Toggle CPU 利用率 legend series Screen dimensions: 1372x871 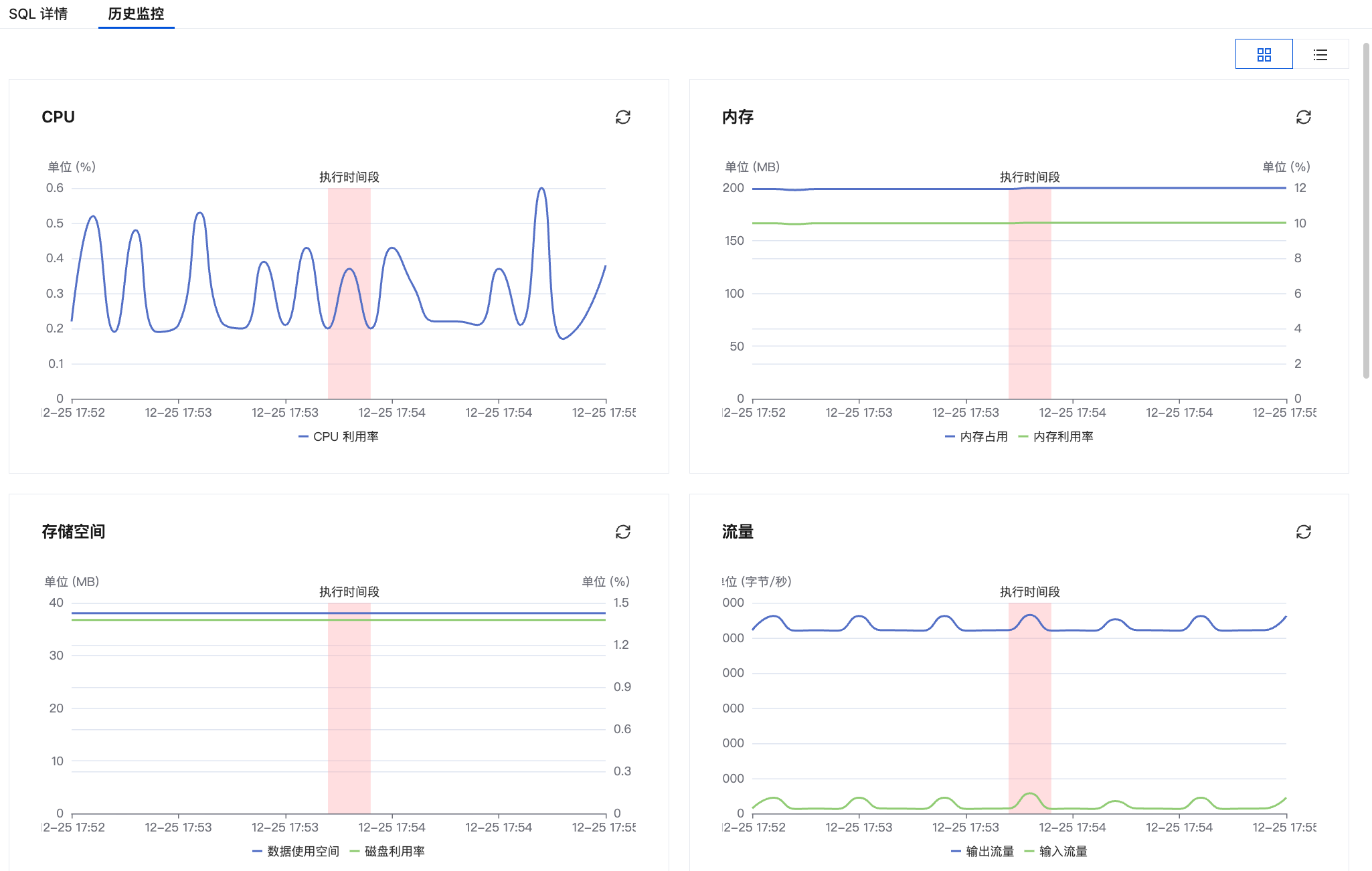tap(339, 437)
